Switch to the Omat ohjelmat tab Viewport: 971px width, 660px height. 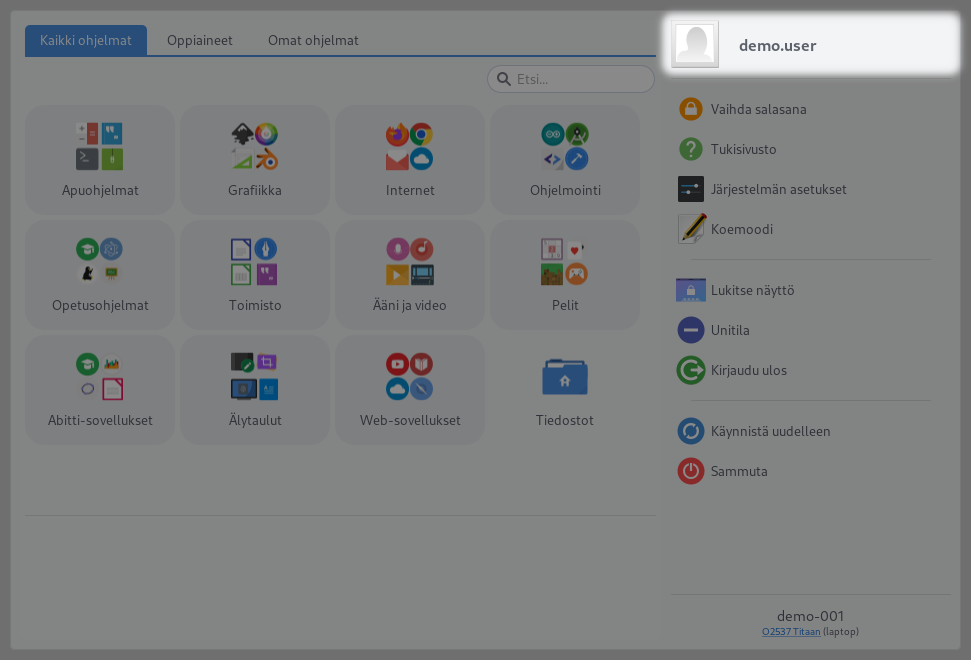click(x=313, y=41)
